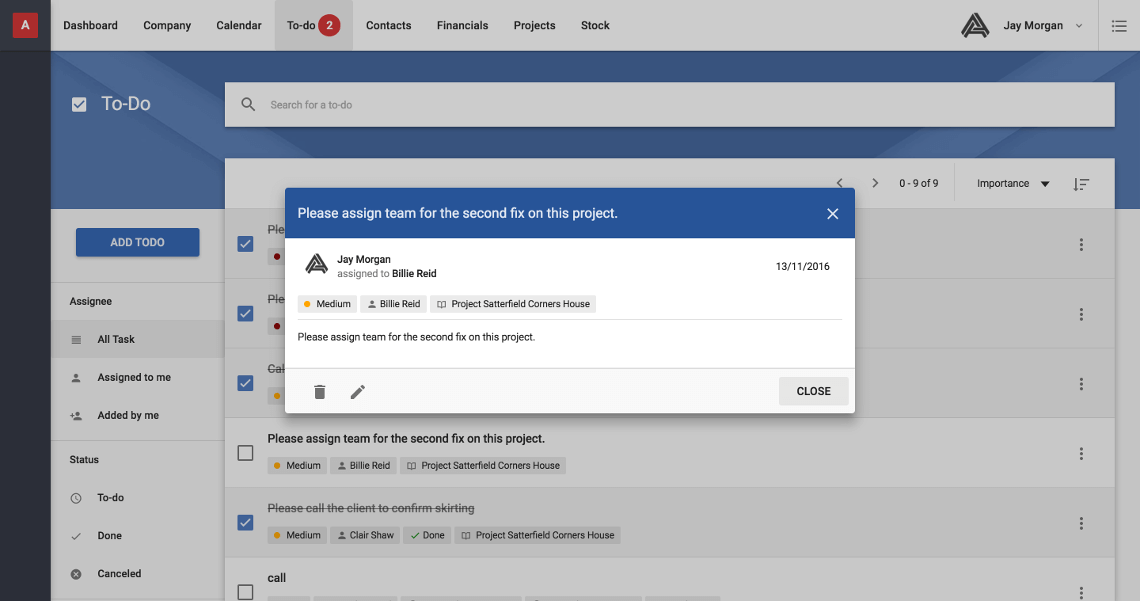
Task: Switch to the Projects tab
Action: point(534,26)
